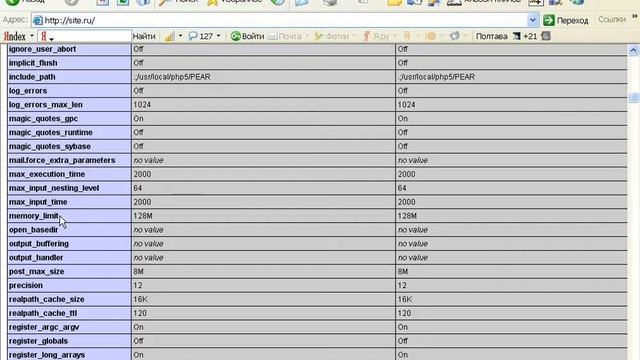Click the register_argc_argv directive cell
The width and height of the screenshot is (640, 360).
click(x=69, y=327)
